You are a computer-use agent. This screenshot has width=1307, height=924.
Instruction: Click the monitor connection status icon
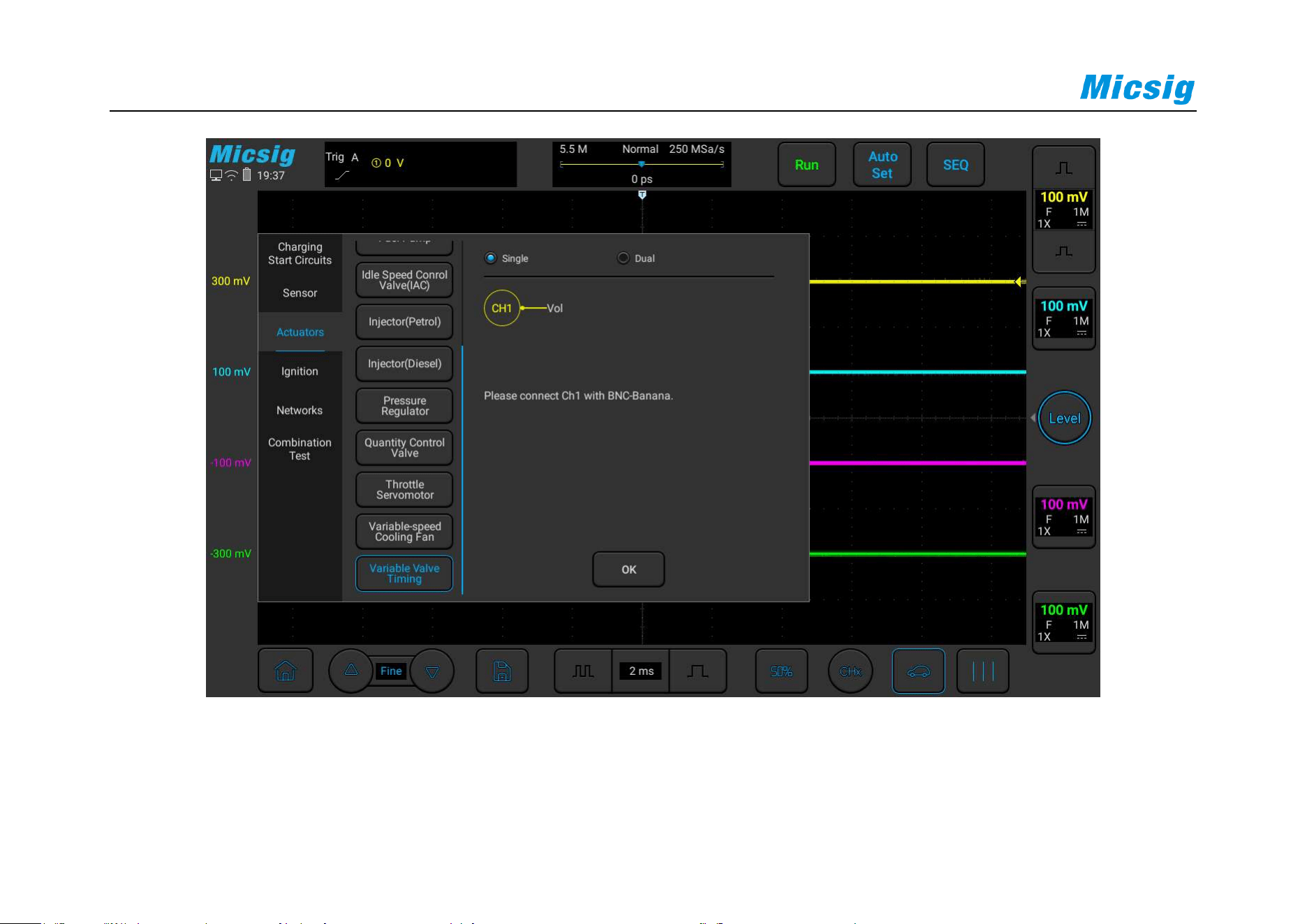click(216, 176)
